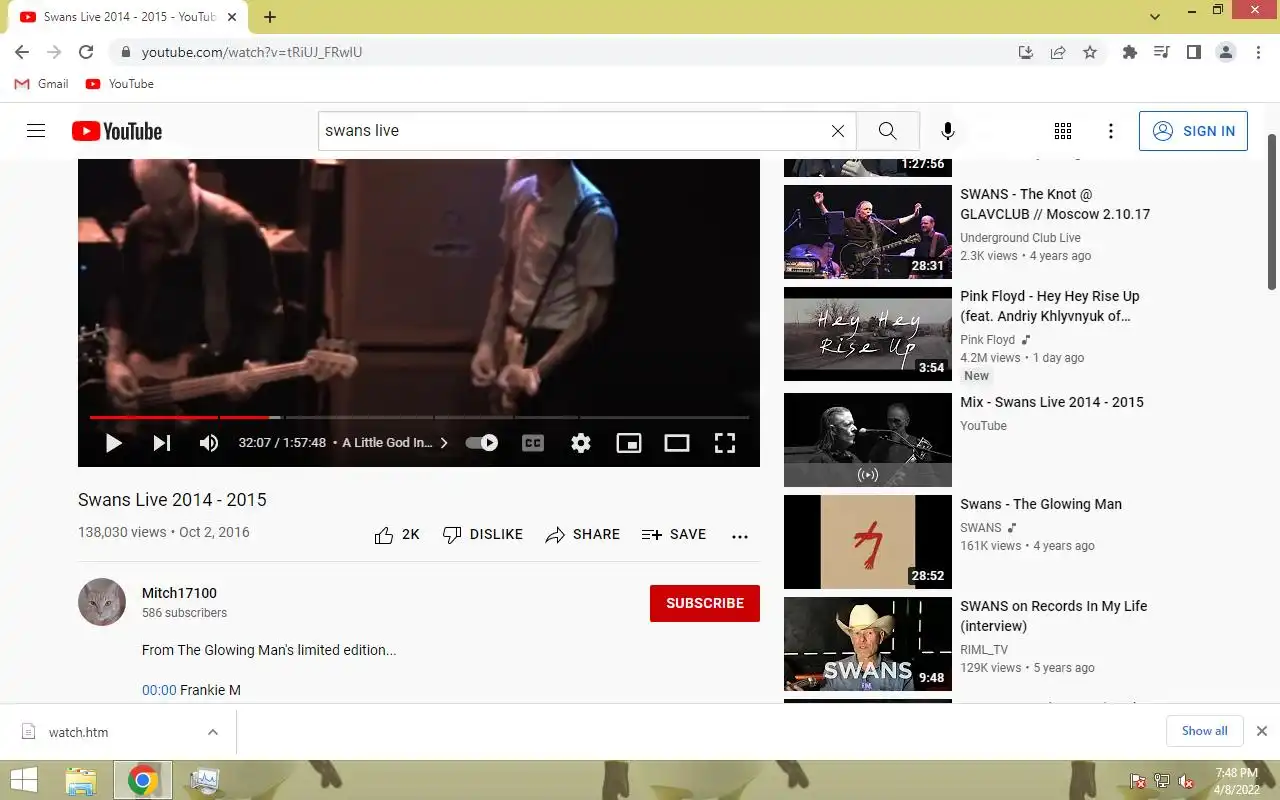The height and width of the screenshot is (800, 1280).
Task: Reload the current page
Action: (x=86, y=52)
